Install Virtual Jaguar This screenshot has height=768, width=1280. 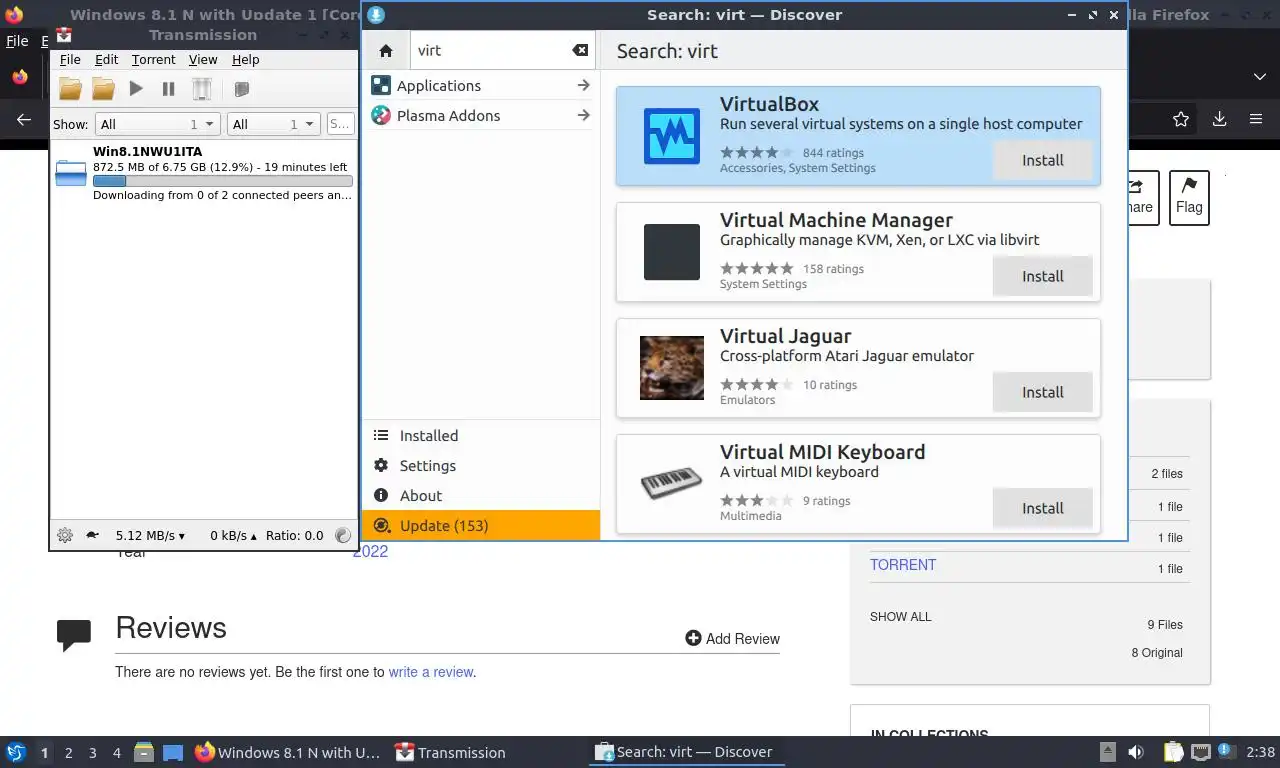[x=1042, y=392]
